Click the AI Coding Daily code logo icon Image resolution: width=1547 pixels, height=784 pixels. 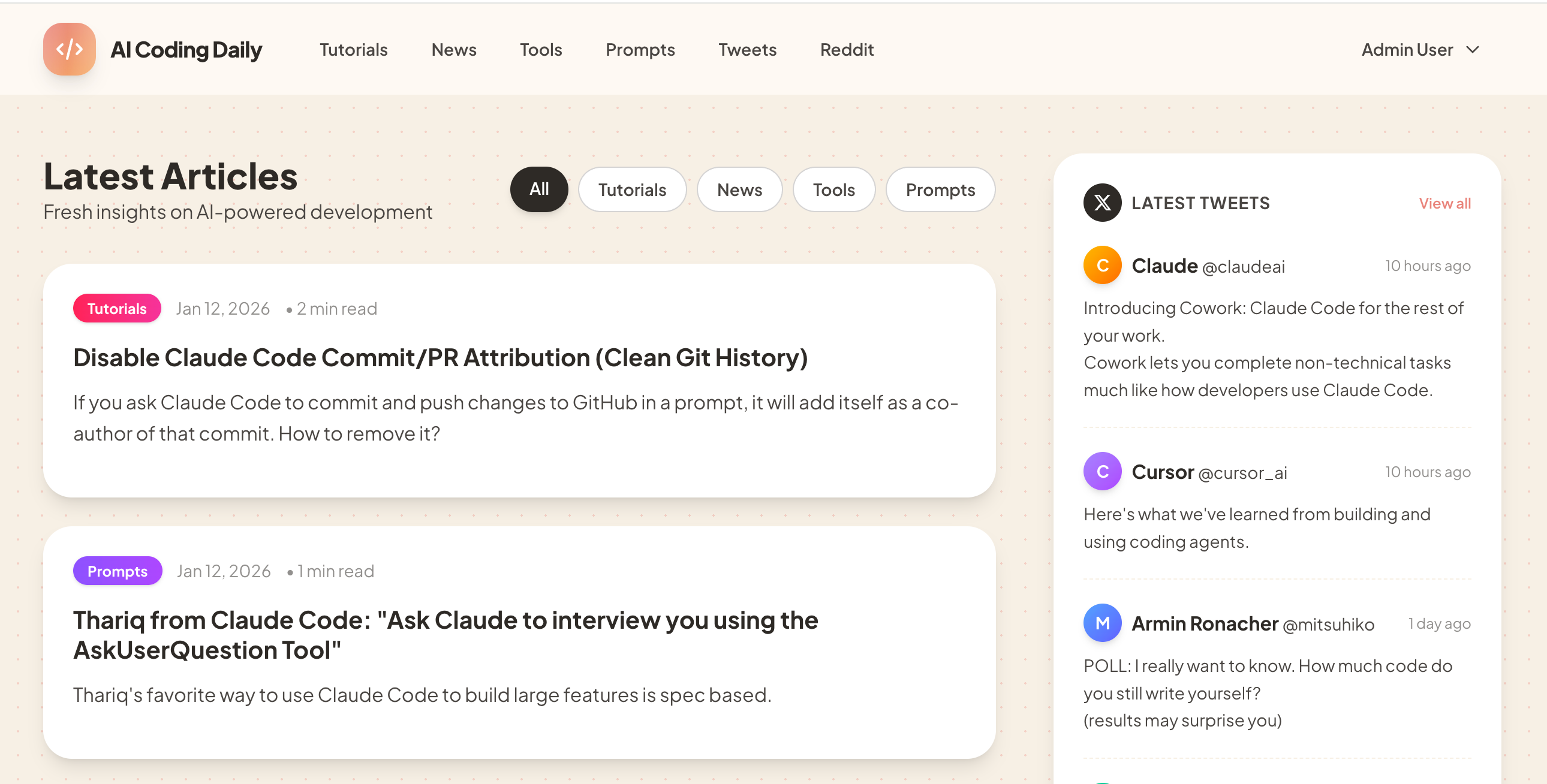[x=69, y=49]
